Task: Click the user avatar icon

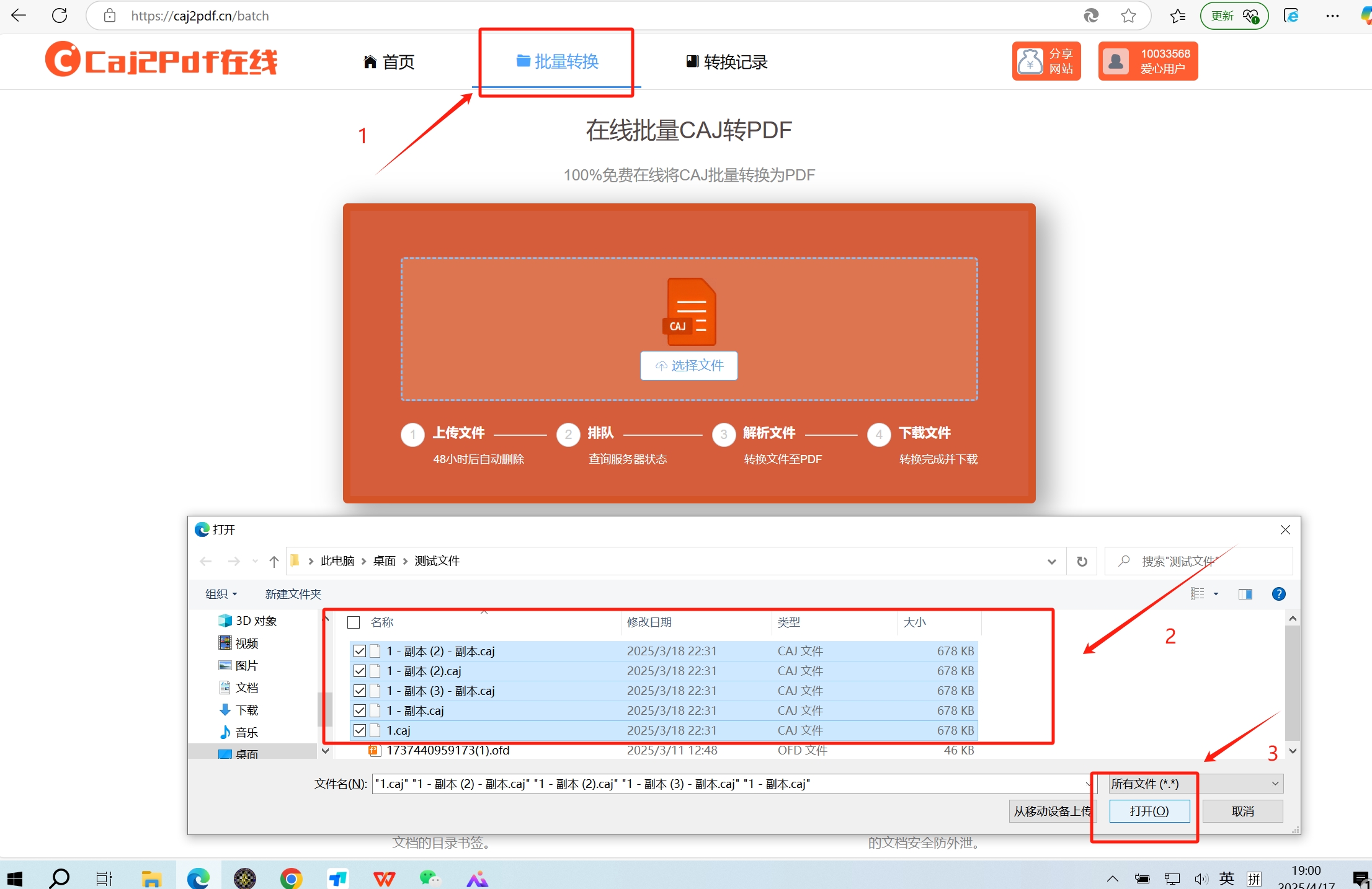Action: coord(1115,61)
